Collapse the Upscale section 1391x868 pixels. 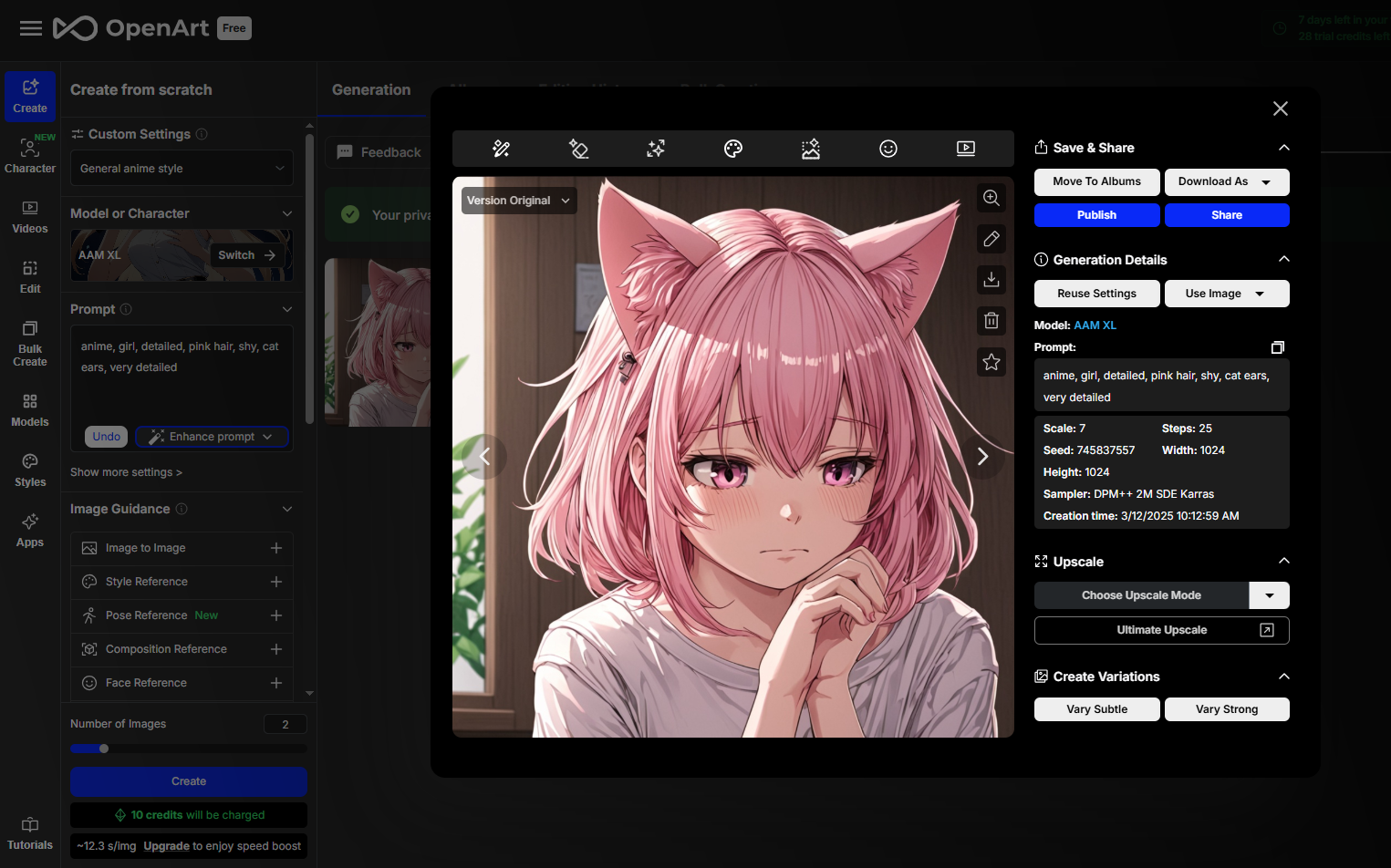(1284, 562)
